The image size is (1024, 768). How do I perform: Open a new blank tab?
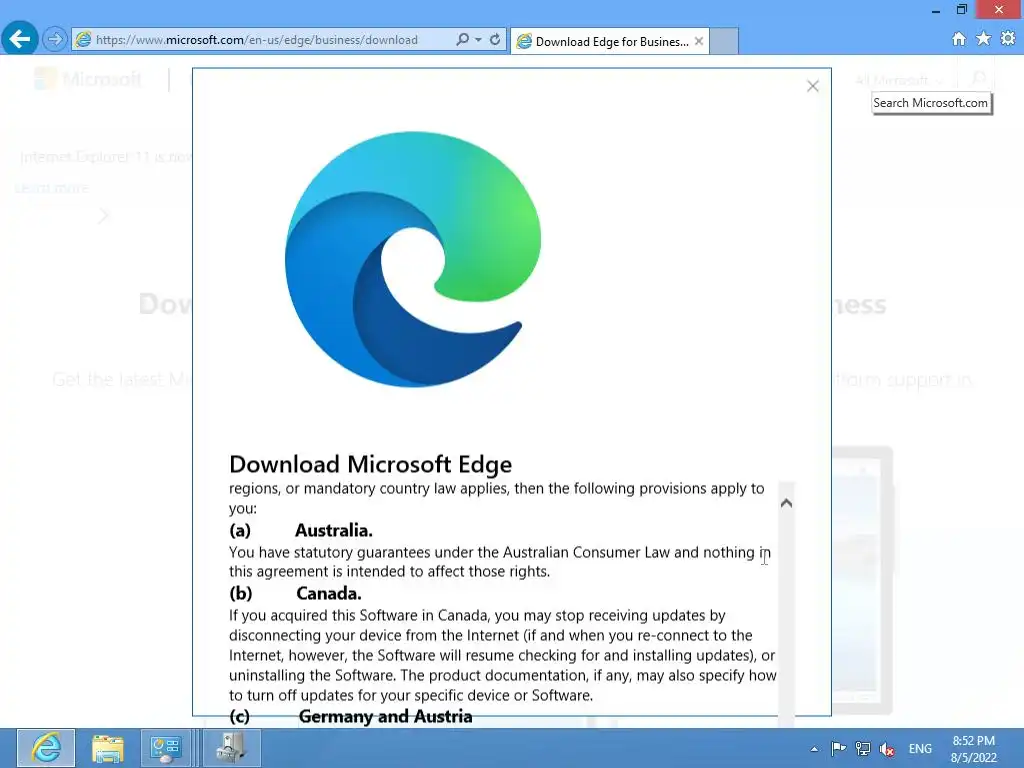coord(724,41)
